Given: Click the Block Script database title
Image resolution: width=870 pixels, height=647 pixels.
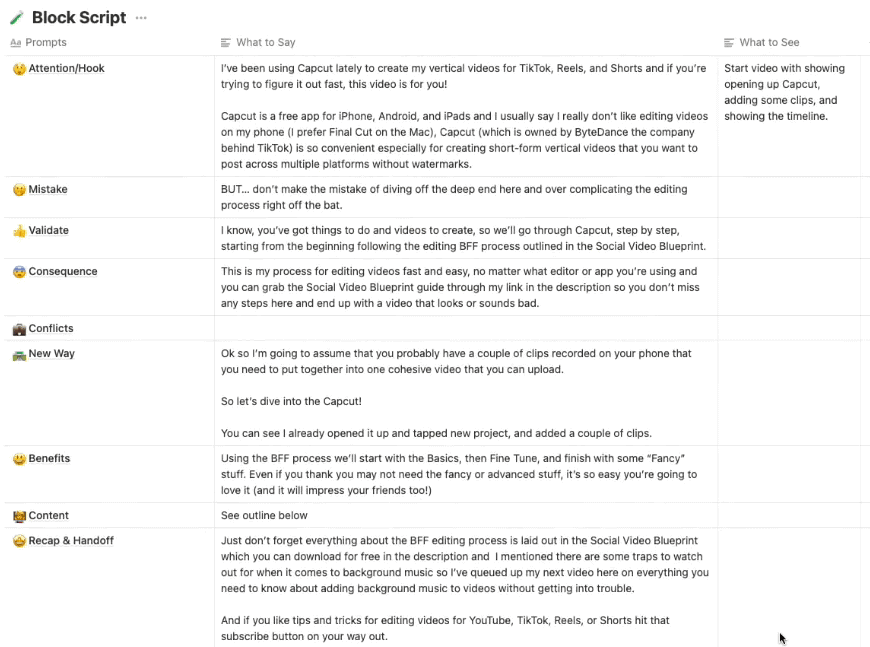Looking at the screenshot, I should tap(79, 17).
